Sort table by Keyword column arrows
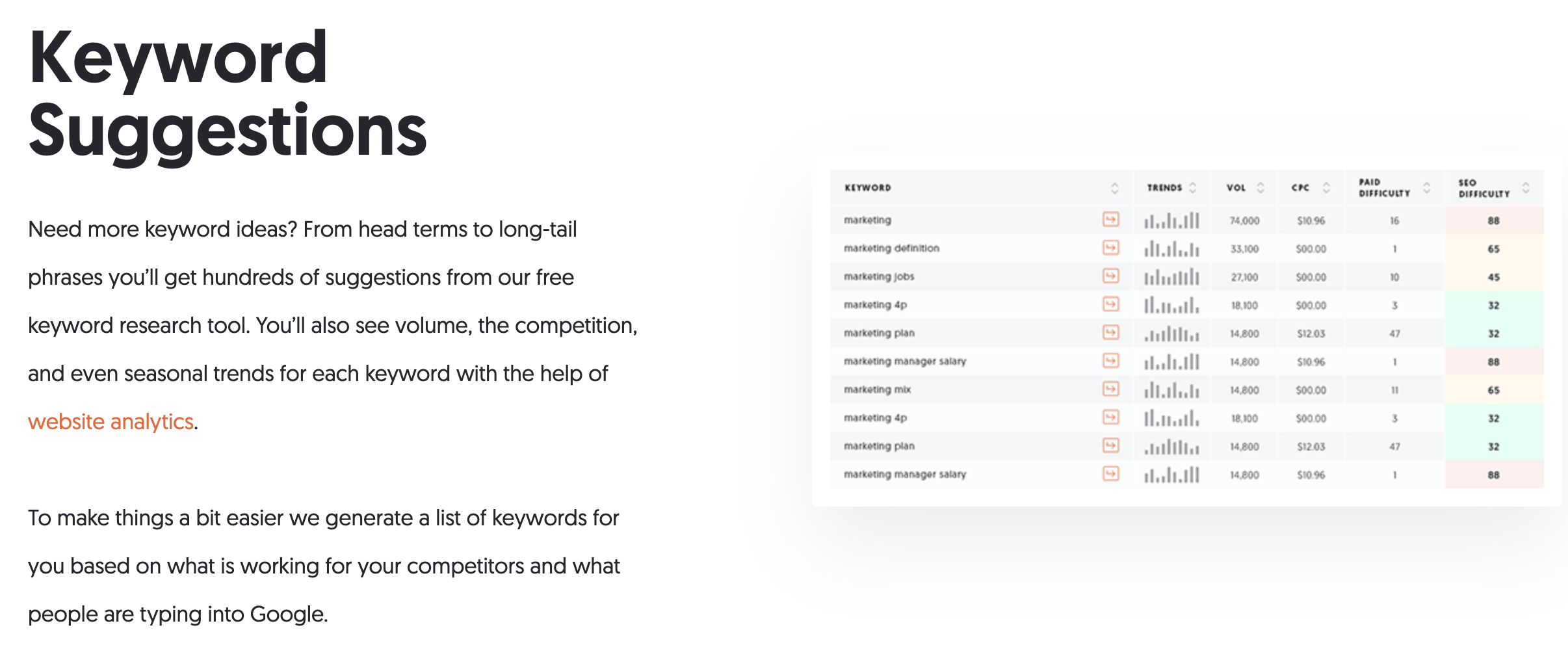 tap(1115, 188)
